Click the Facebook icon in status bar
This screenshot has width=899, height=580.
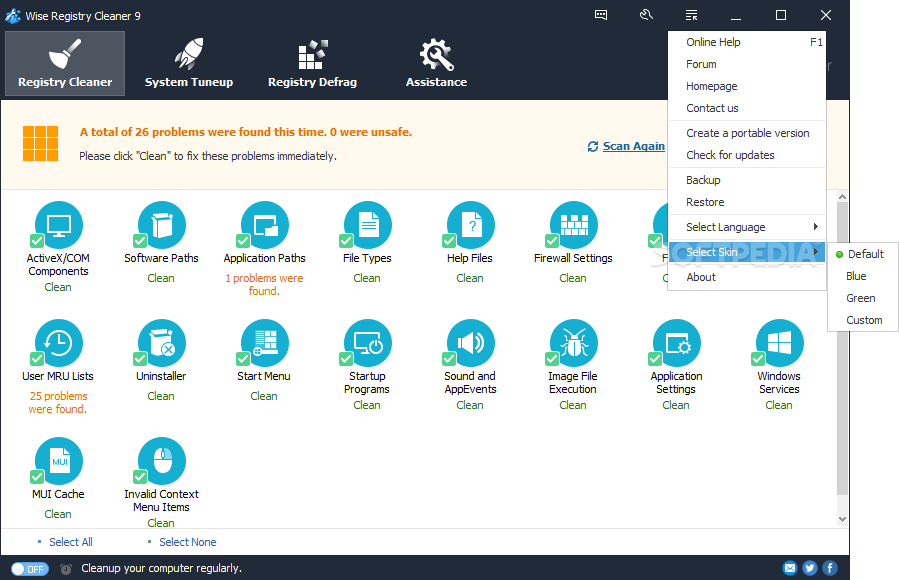[830, 568]
